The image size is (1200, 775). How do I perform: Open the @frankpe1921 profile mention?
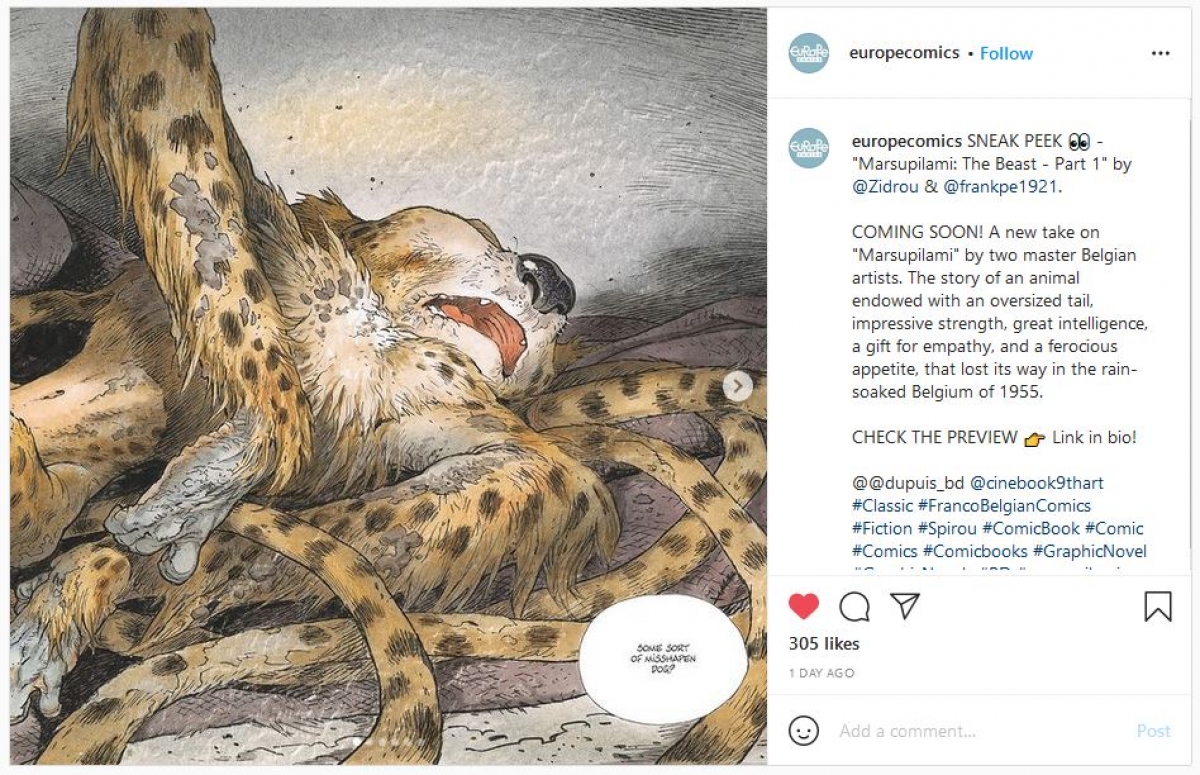996,186
